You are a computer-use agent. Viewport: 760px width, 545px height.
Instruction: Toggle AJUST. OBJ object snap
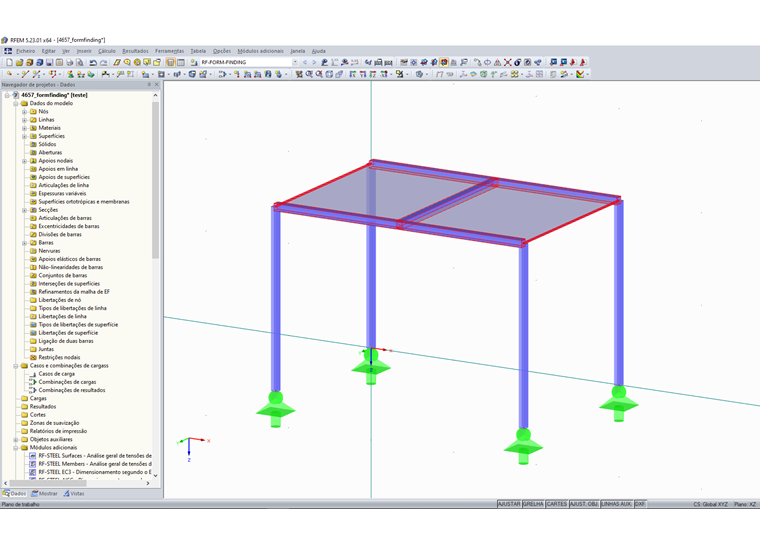click(x=584, y=504)
